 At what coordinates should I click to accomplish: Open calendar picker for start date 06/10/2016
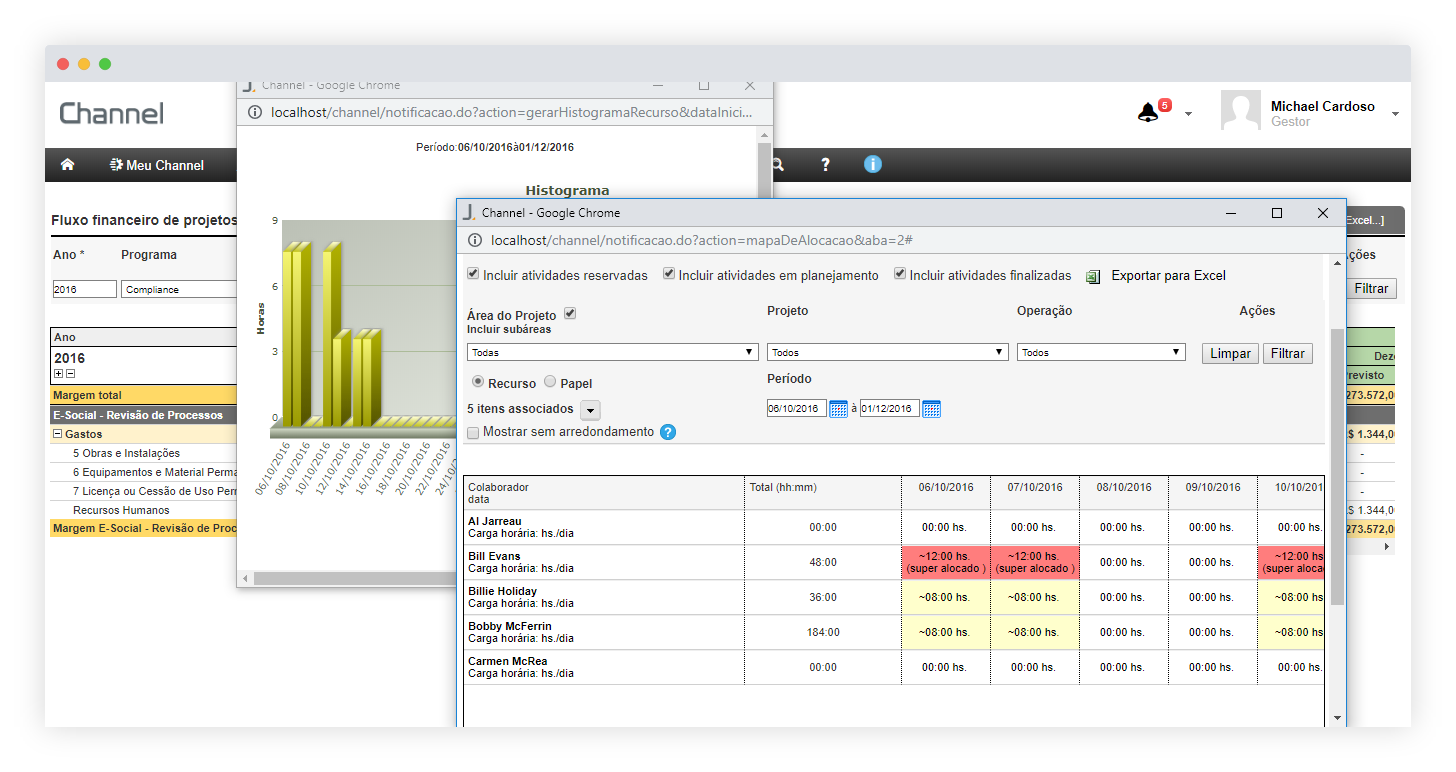click(838, 409)
